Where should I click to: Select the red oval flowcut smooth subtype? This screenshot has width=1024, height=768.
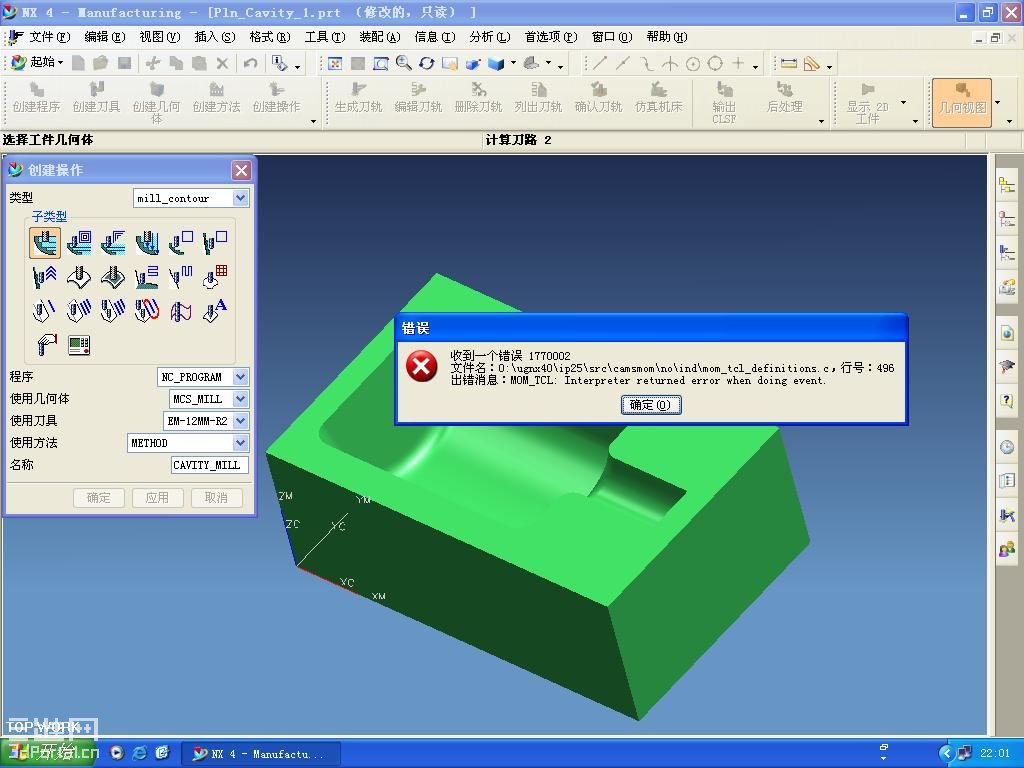click(x=147, y=310)
